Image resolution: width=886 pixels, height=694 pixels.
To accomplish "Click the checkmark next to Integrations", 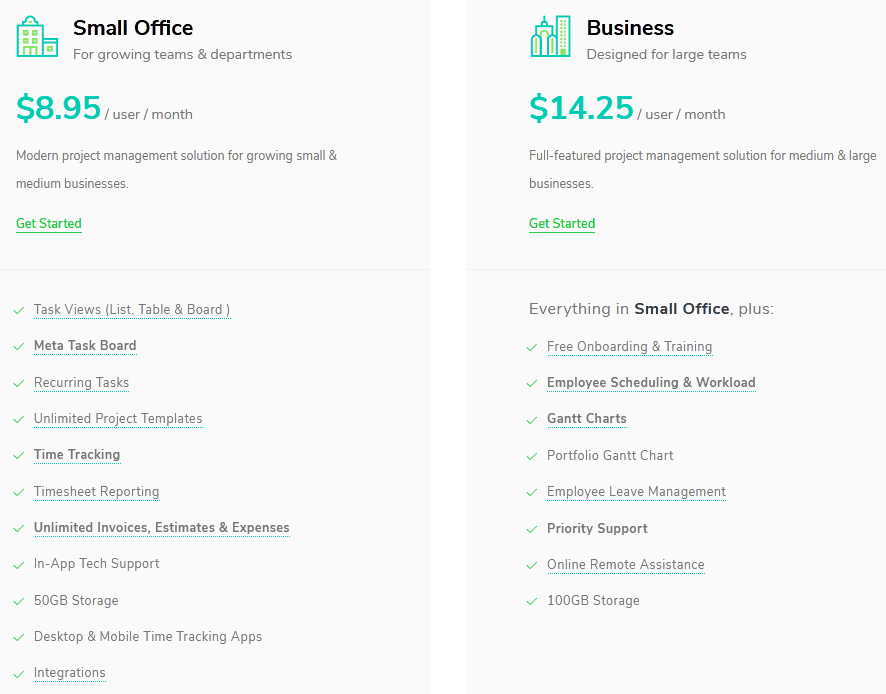I will pyautogui.click(x=18, y=673).
